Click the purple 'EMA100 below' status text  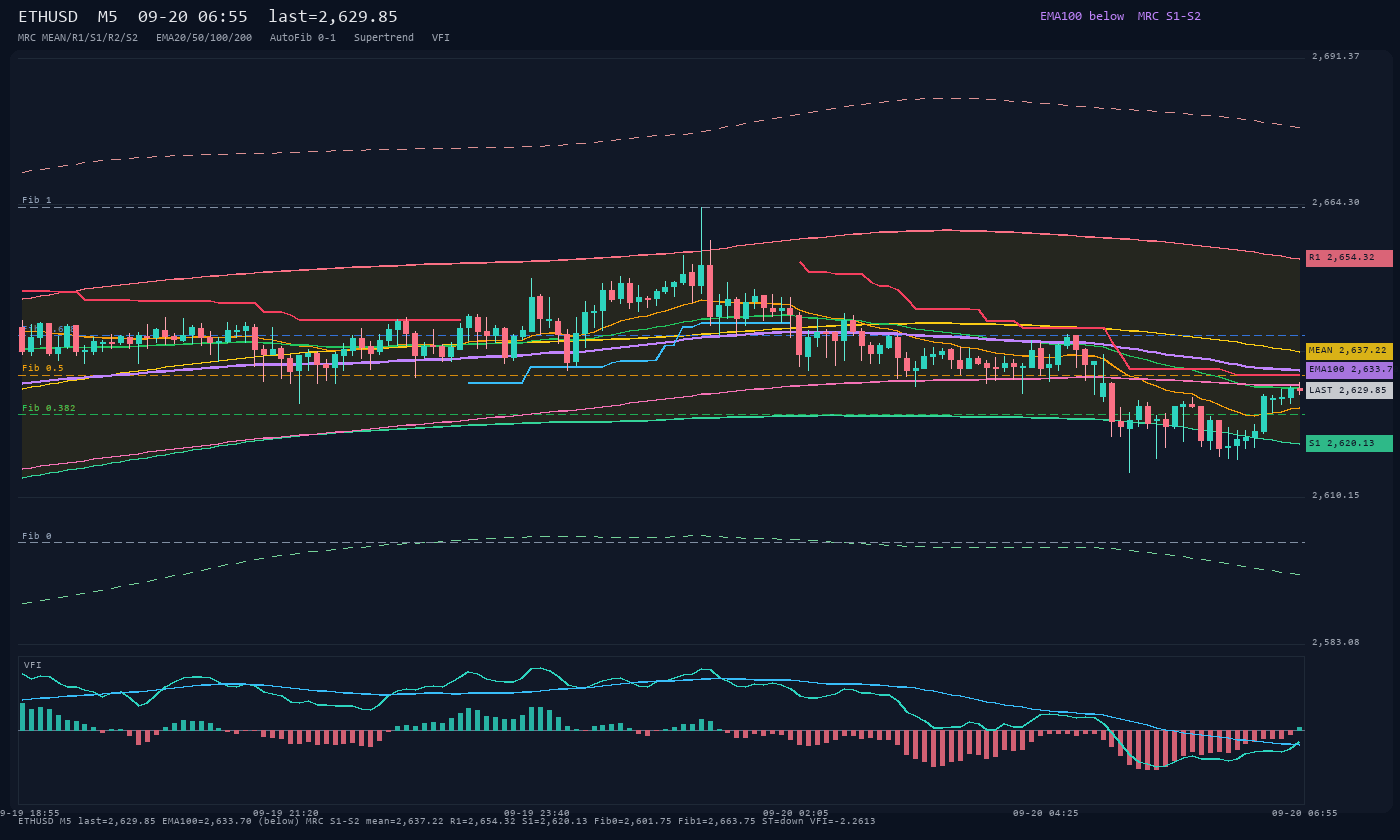(1082, 16)
